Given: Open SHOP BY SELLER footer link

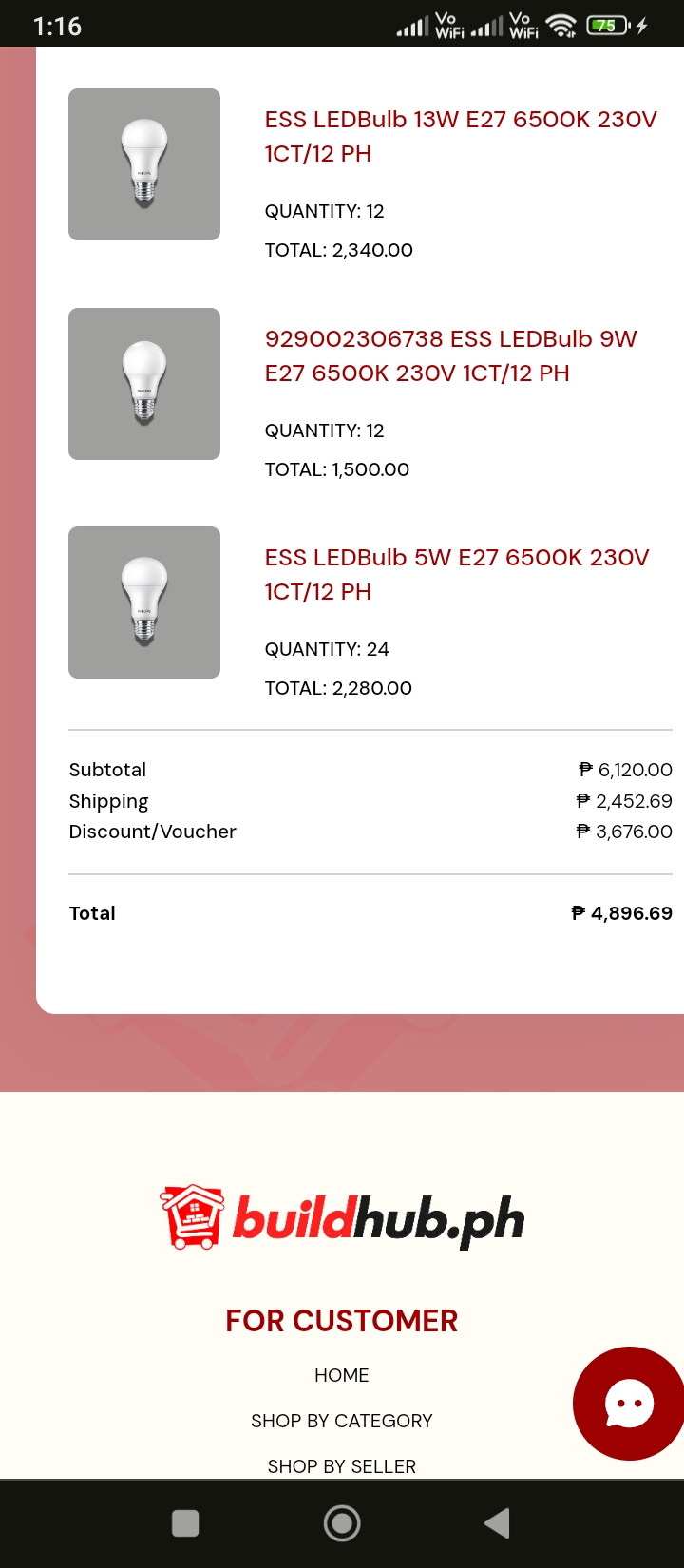Looking at the screenshot, I should tap(342, 1466).
